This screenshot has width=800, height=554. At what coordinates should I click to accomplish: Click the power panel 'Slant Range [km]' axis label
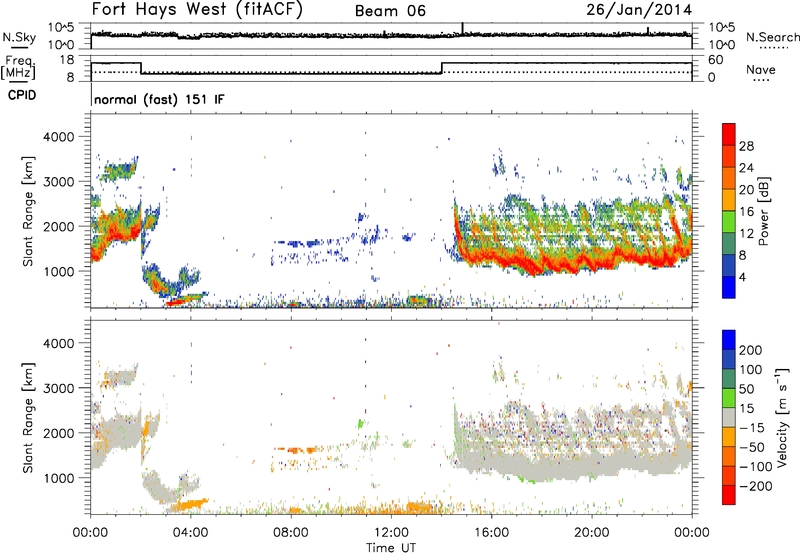[x=28, y=211]
